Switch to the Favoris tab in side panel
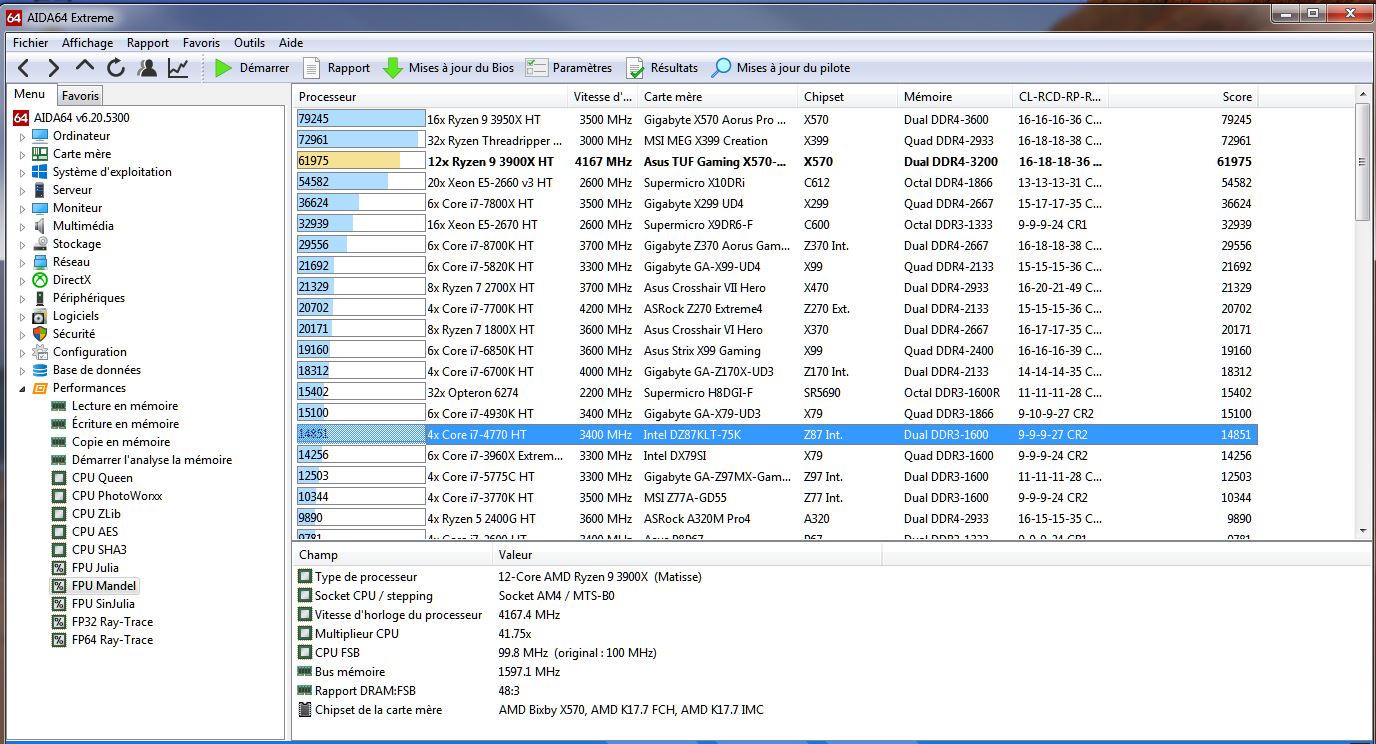The width and height of the screenshot is (1376, 744). pos(80,96)
